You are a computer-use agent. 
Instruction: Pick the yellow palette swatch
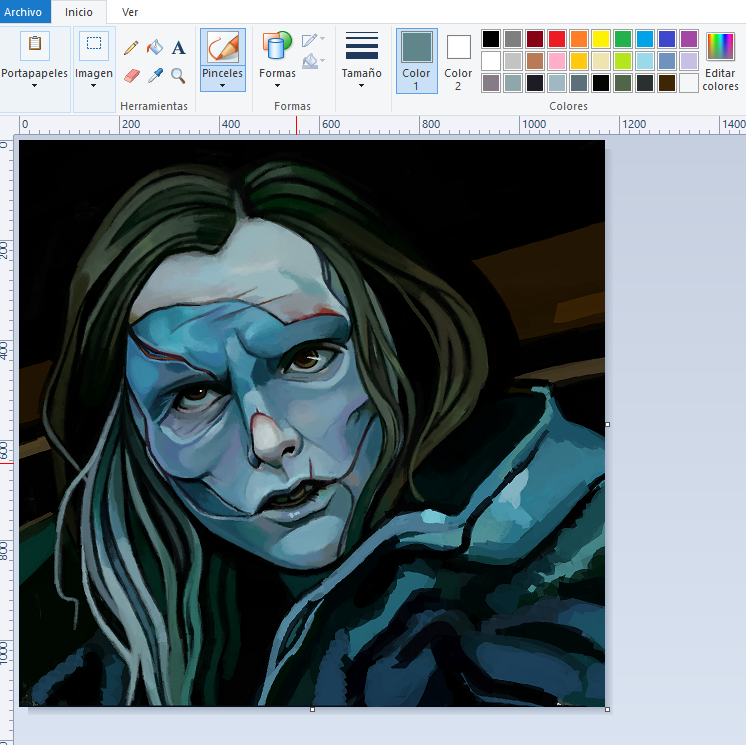[x=601, y=39]
